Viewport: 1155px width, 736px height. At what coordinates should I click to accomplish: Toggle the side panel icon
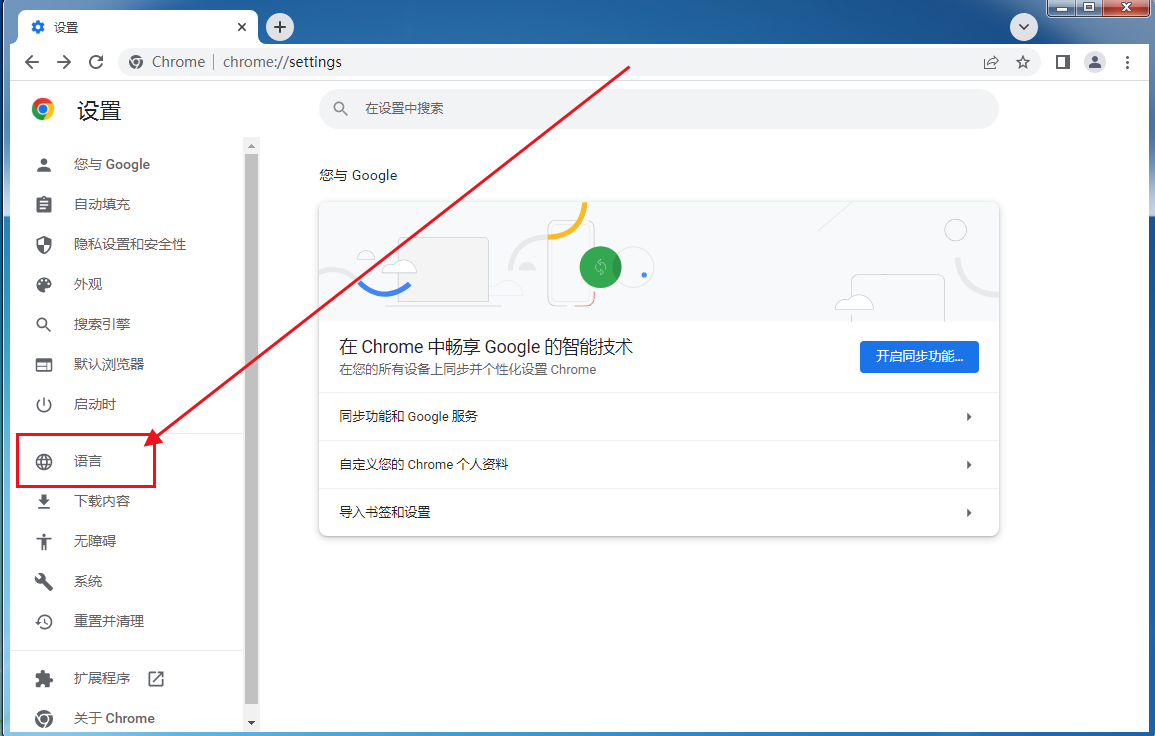tap(1062, 62)
